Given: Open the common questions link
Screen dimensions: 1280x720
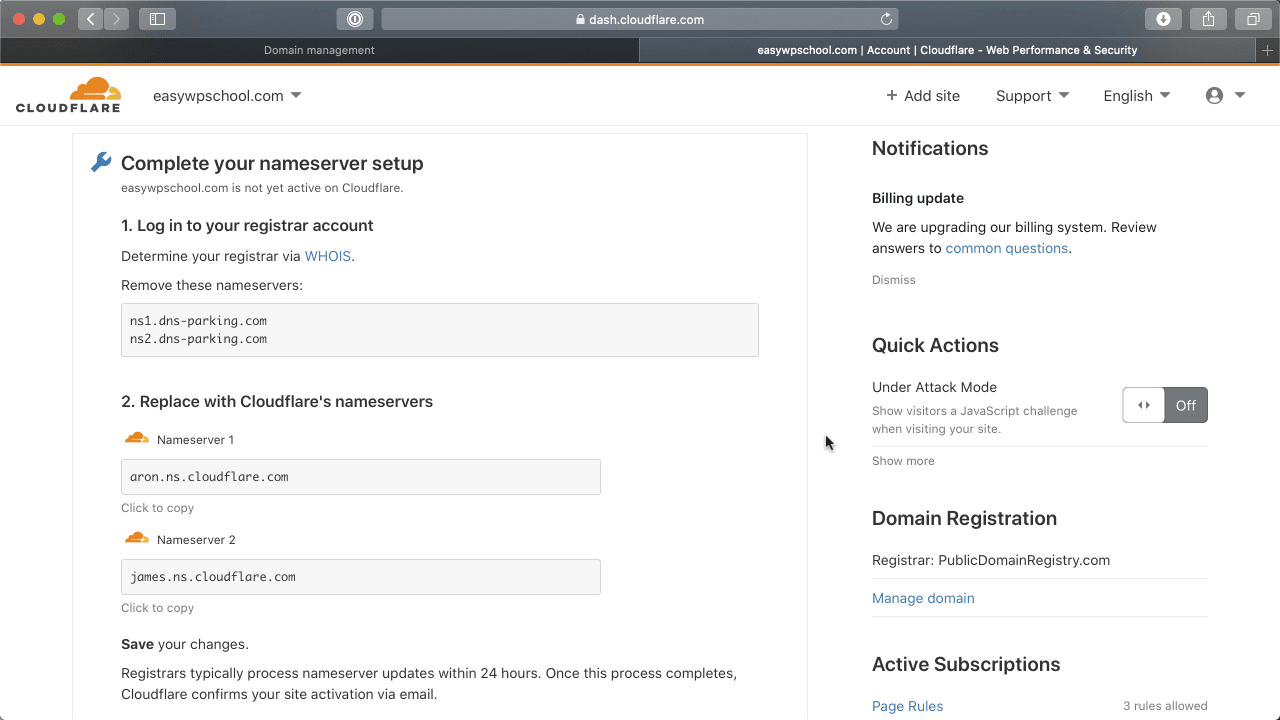Looking at the screenshot, I should (x=1007, y=248).
